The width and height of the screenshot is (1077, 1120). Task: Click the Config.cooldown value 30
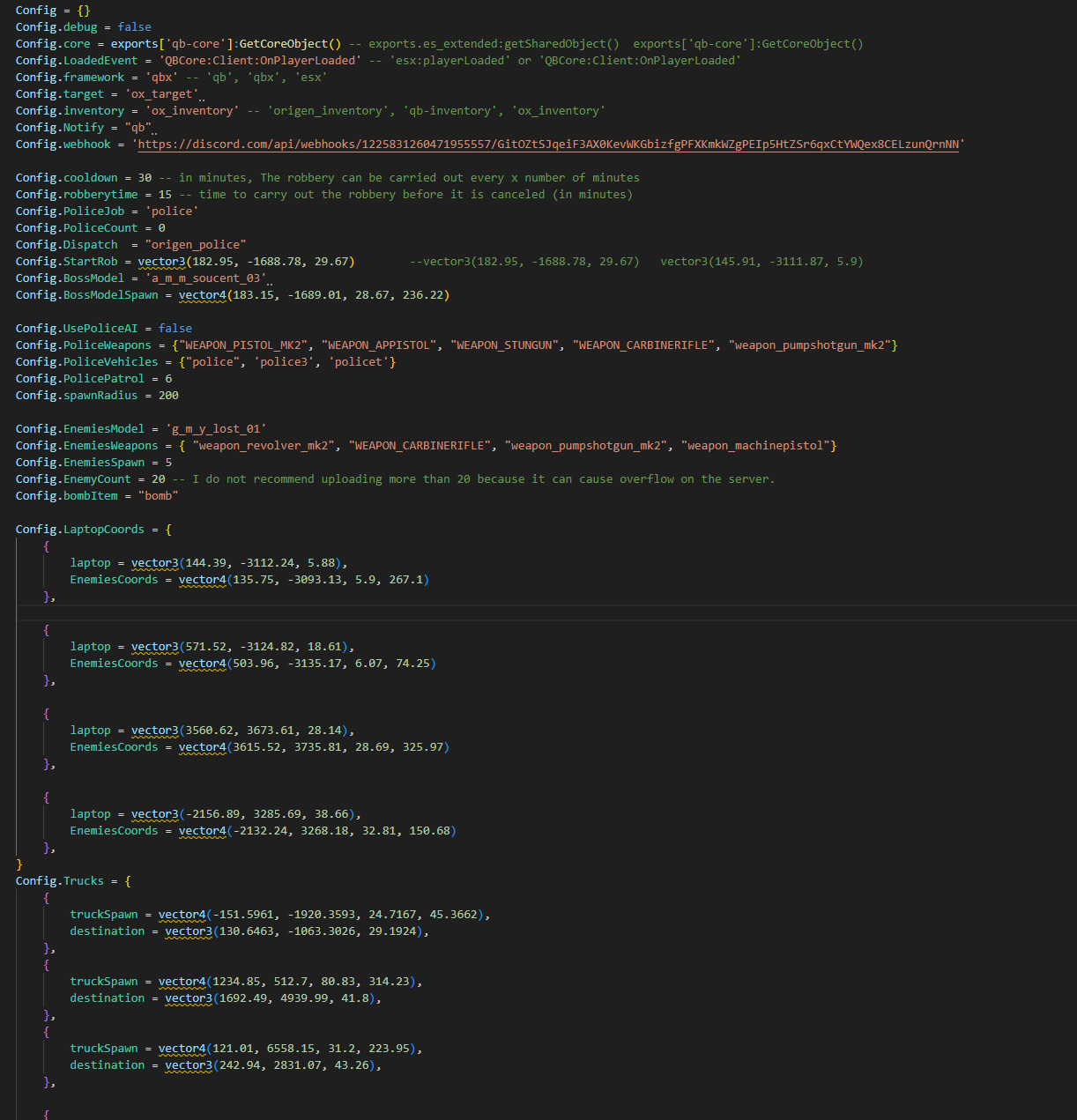[x=145, y=178]
